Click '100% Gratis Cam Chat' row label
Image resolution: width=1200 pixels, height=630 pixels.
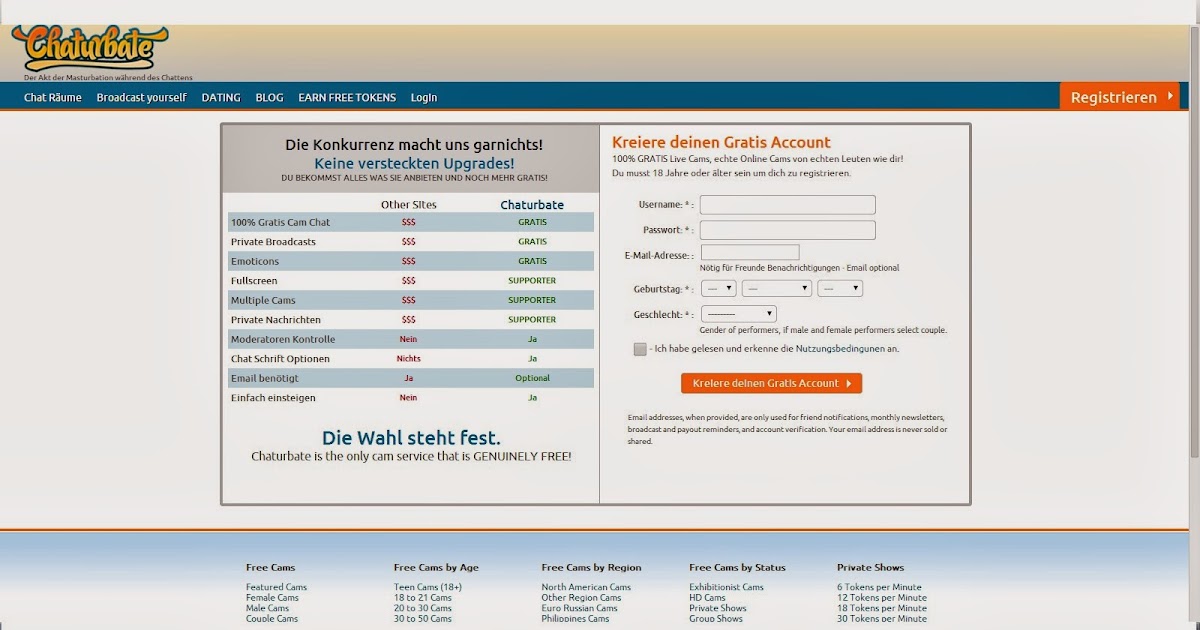[x=280, y=222]
